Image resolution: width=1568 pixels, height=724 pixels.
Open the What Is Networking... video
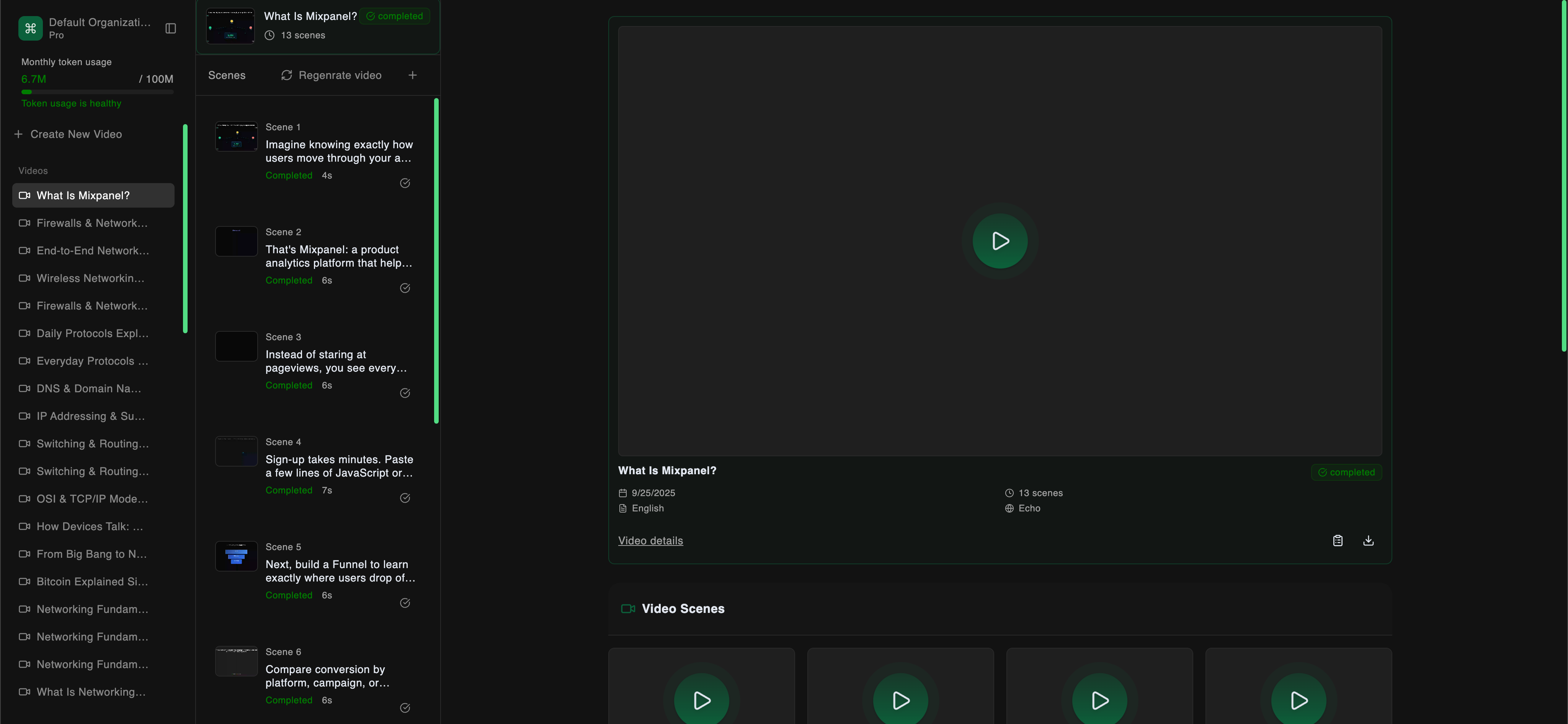[93, 692]
